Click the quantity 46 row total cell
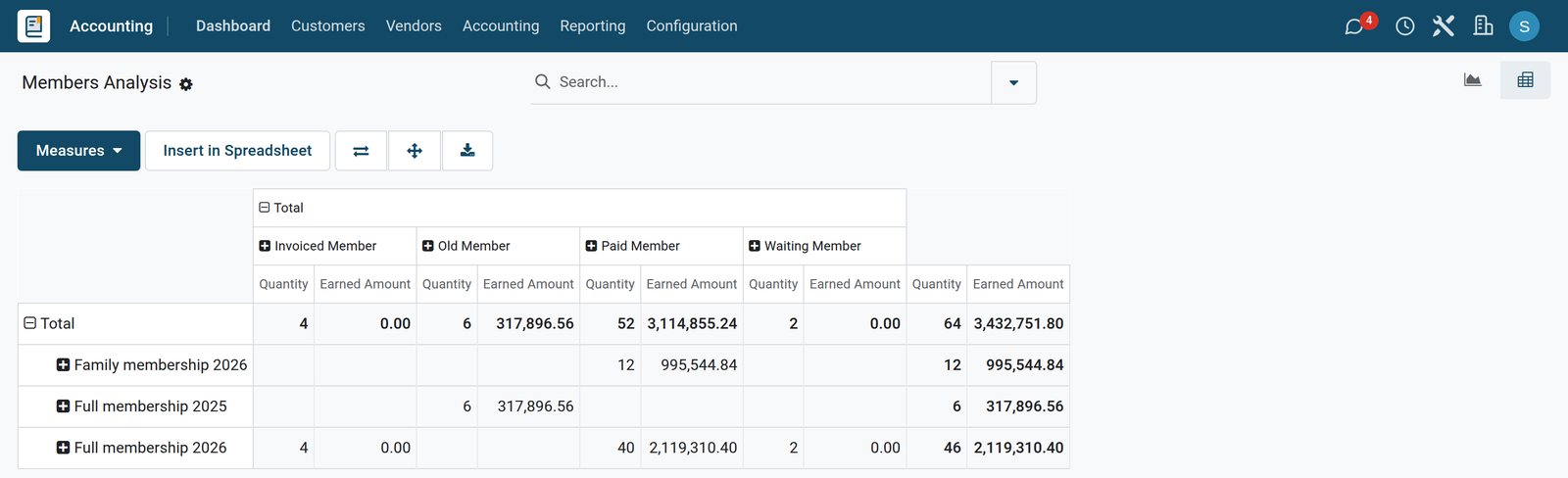The height and width of the screenshot is (478, 1568). (x=937, y=448)
